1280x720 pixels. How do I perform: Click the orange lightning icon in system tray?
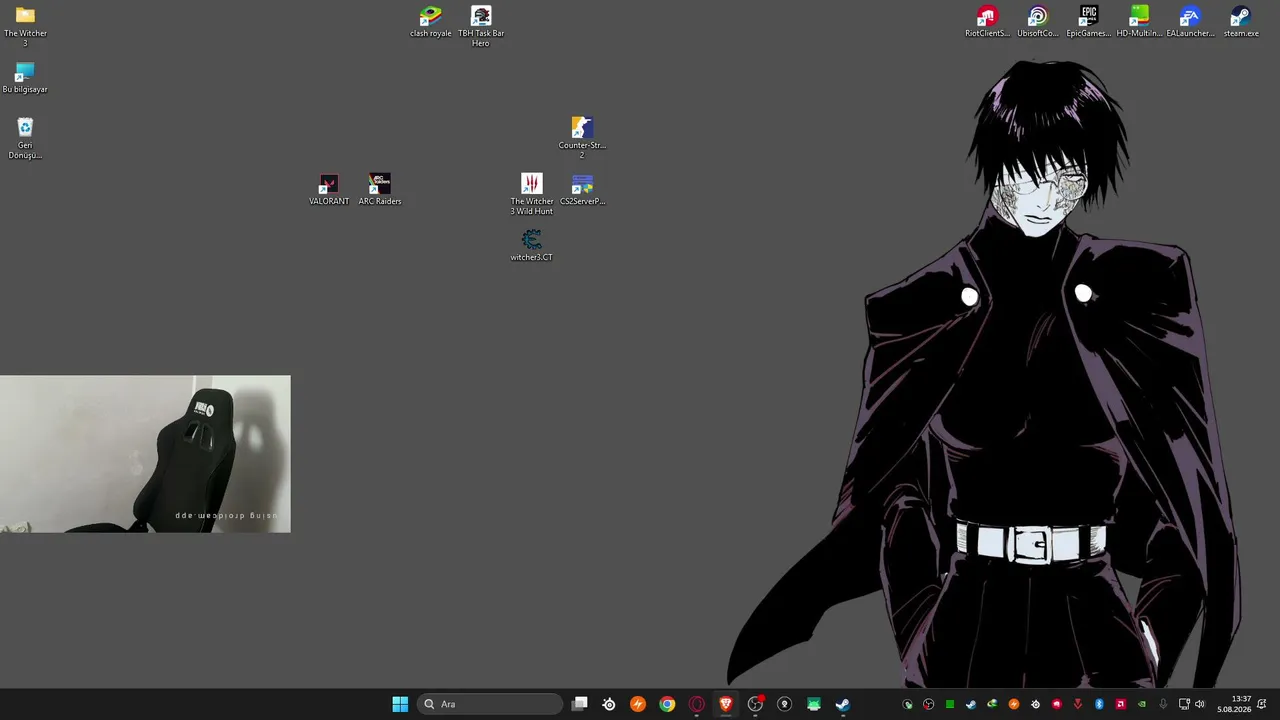point(1014,704)
